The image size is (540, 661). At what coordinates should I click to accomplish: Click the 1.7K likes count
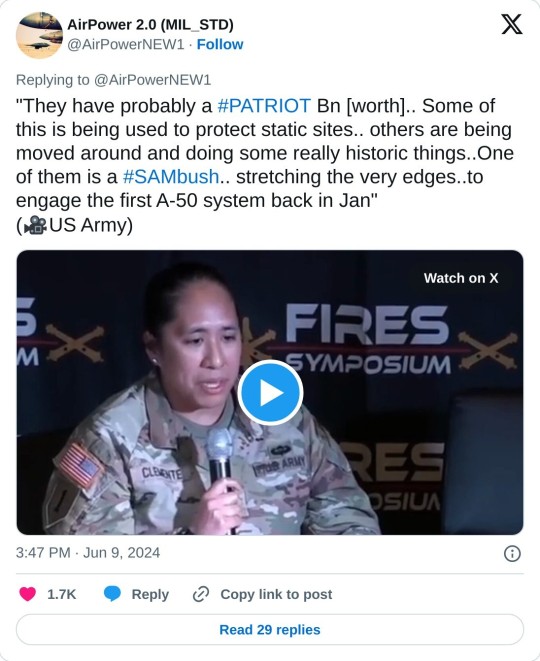click(62, 594)
